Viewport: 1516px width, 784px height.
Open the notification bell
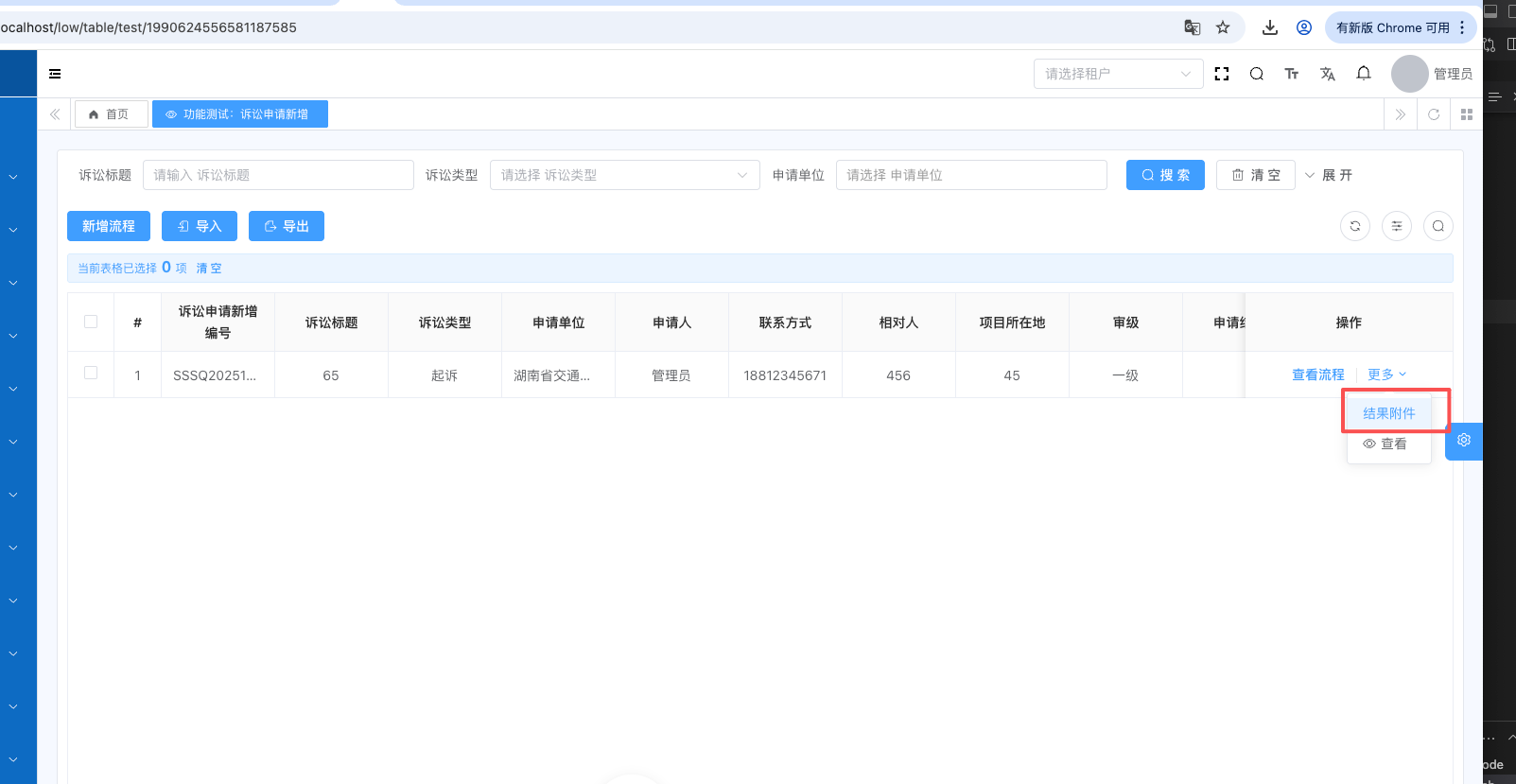point(1363,74)
